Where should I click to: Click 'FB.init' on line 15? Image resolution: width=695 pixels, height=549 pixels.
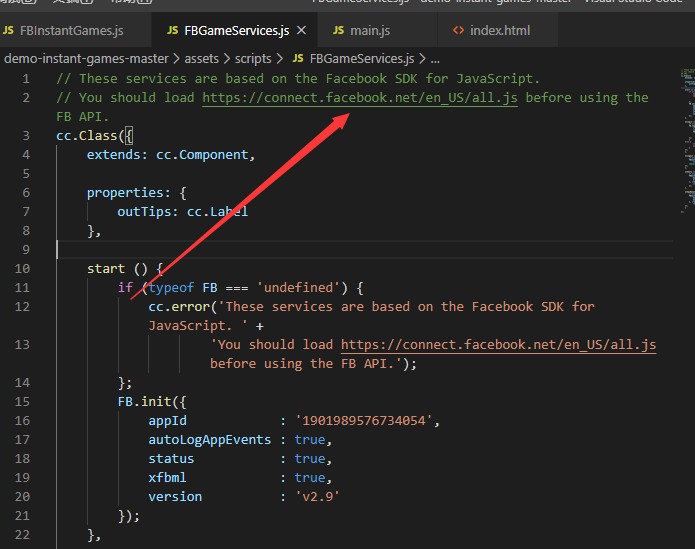click(x=144, y=401)
